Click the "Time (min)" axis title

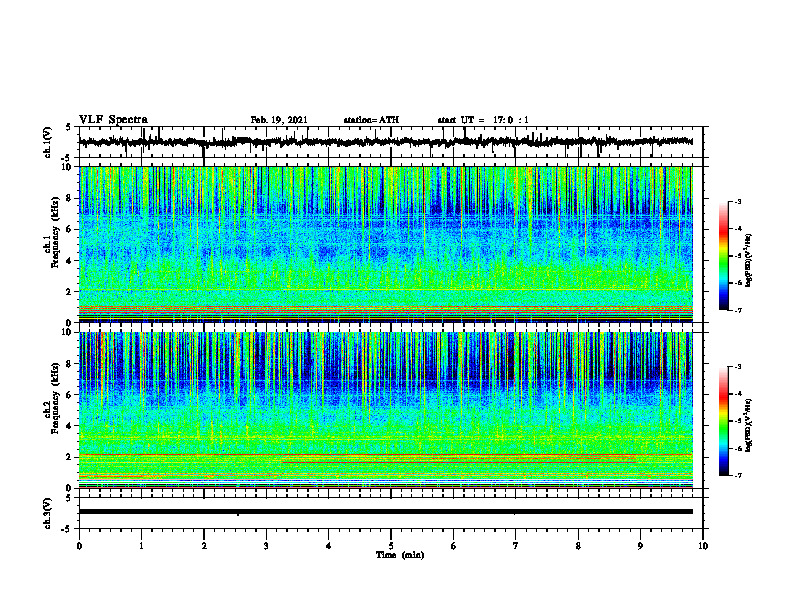tap(400, 555)
